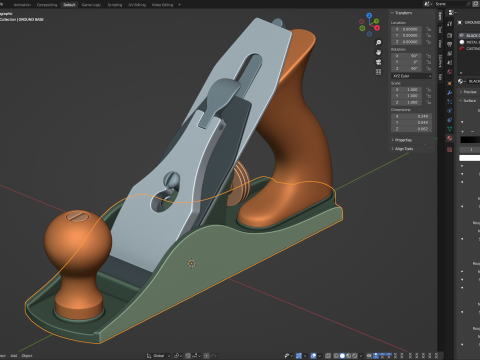Select rendered viewport shading mode
Viewport: 480px width, 360px height.
355,356
